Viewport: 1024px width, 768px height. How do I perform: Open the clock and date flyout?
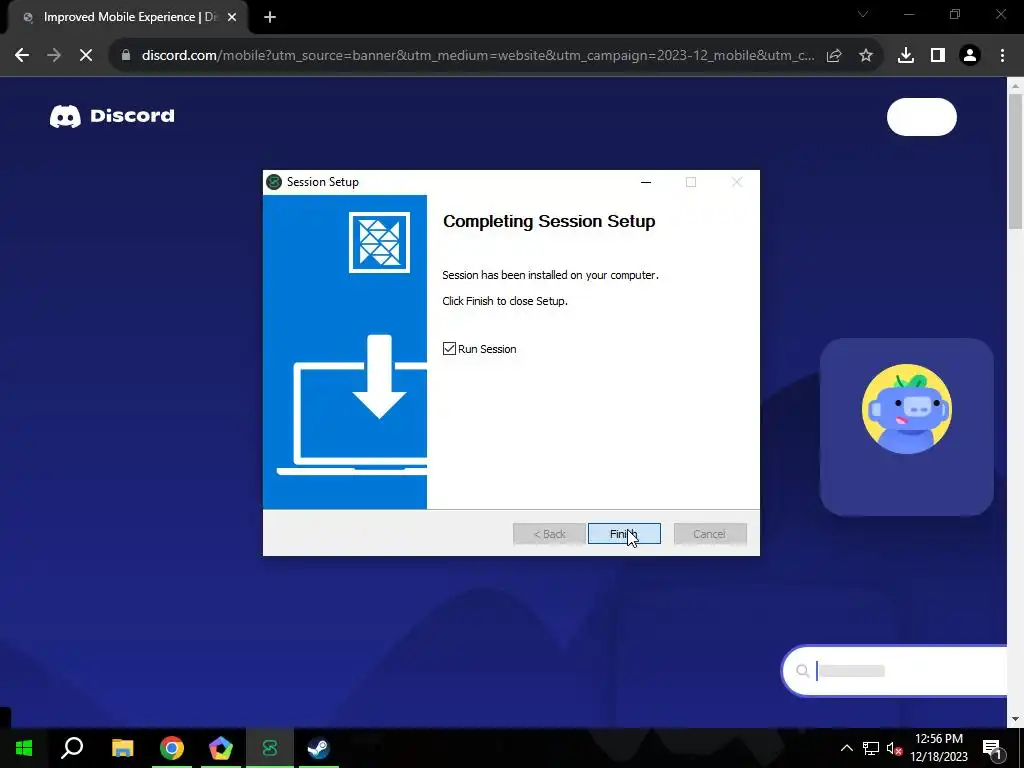tap(938, 748)
